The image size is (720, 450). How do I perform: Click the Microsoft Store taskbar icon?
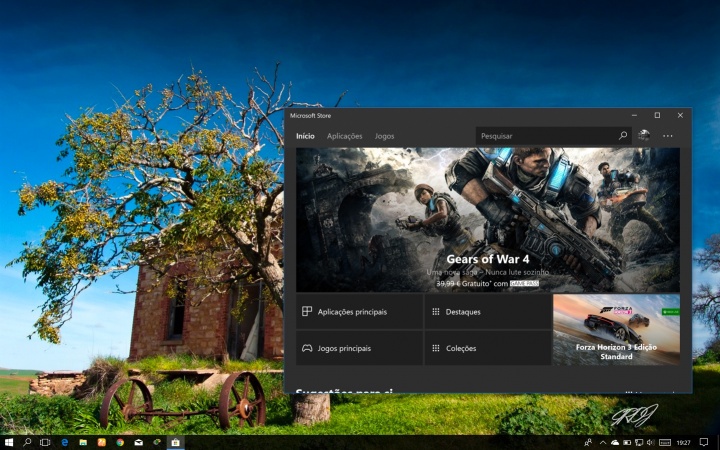click(175, 441)
